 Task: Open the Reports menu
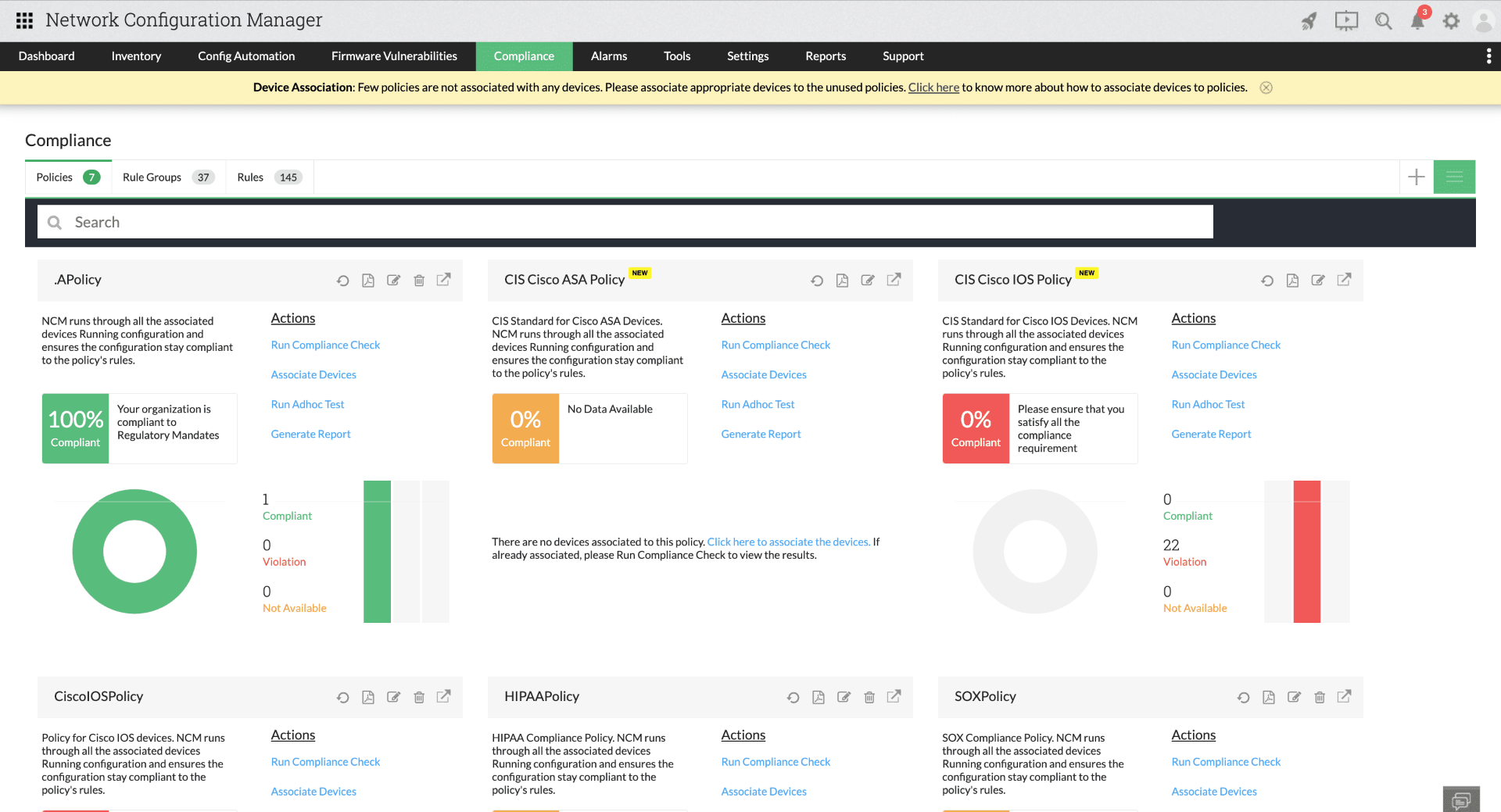coord(826,56)
